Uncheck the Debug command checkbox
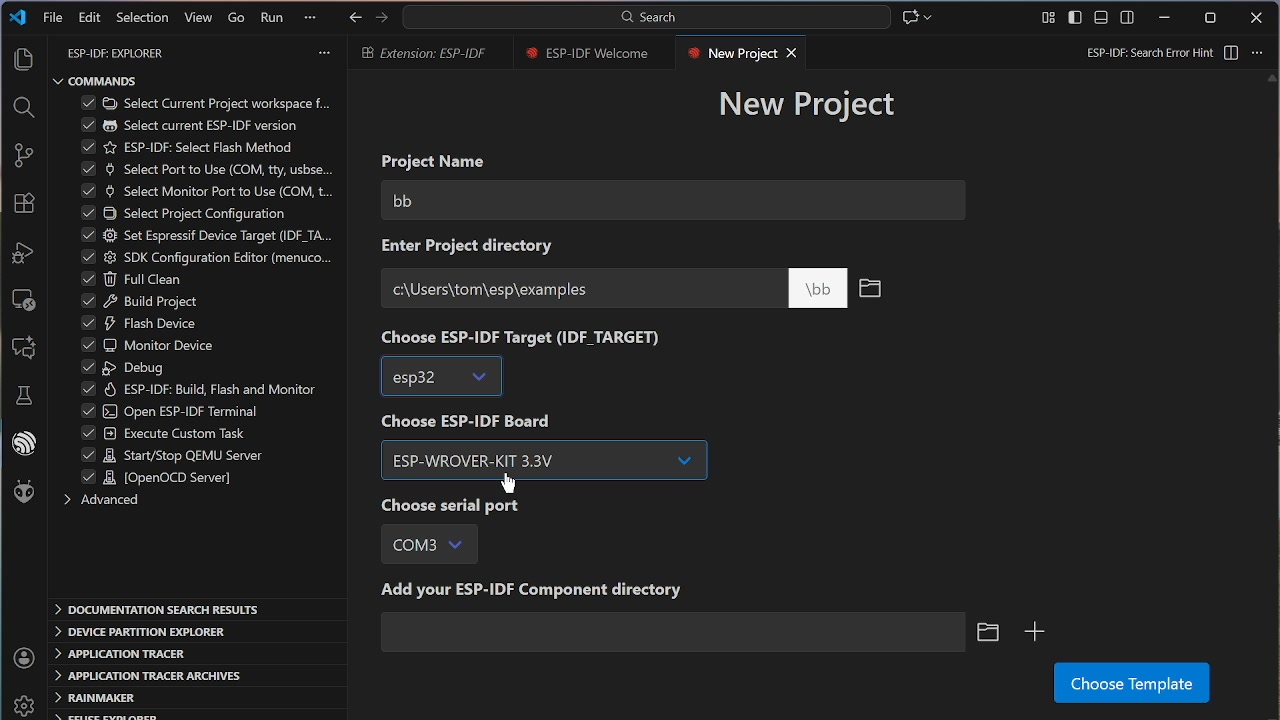This screenshot has height=720, width=1280. [88, 367]
